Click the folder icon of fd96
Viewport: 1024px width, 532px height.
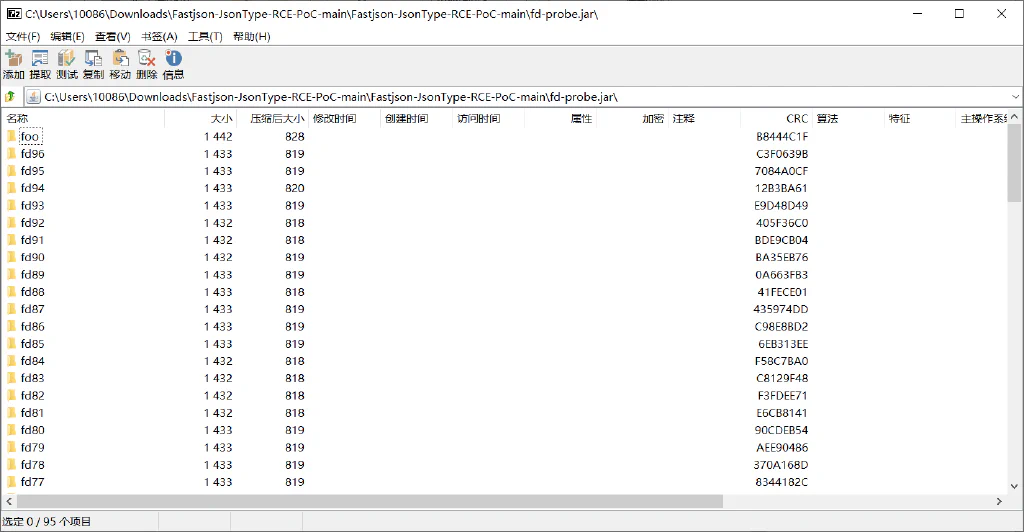click(11, 153)
